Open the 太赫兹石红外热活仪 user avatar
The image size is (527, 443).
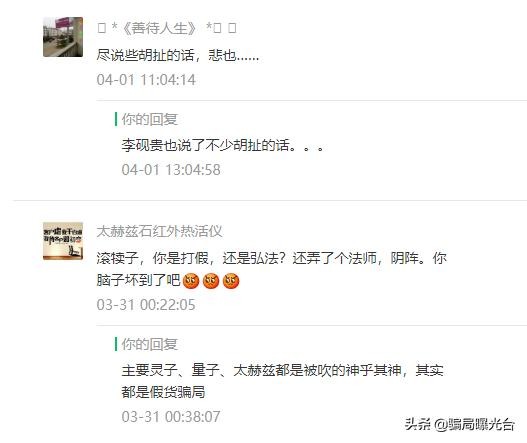coord(63,241)
